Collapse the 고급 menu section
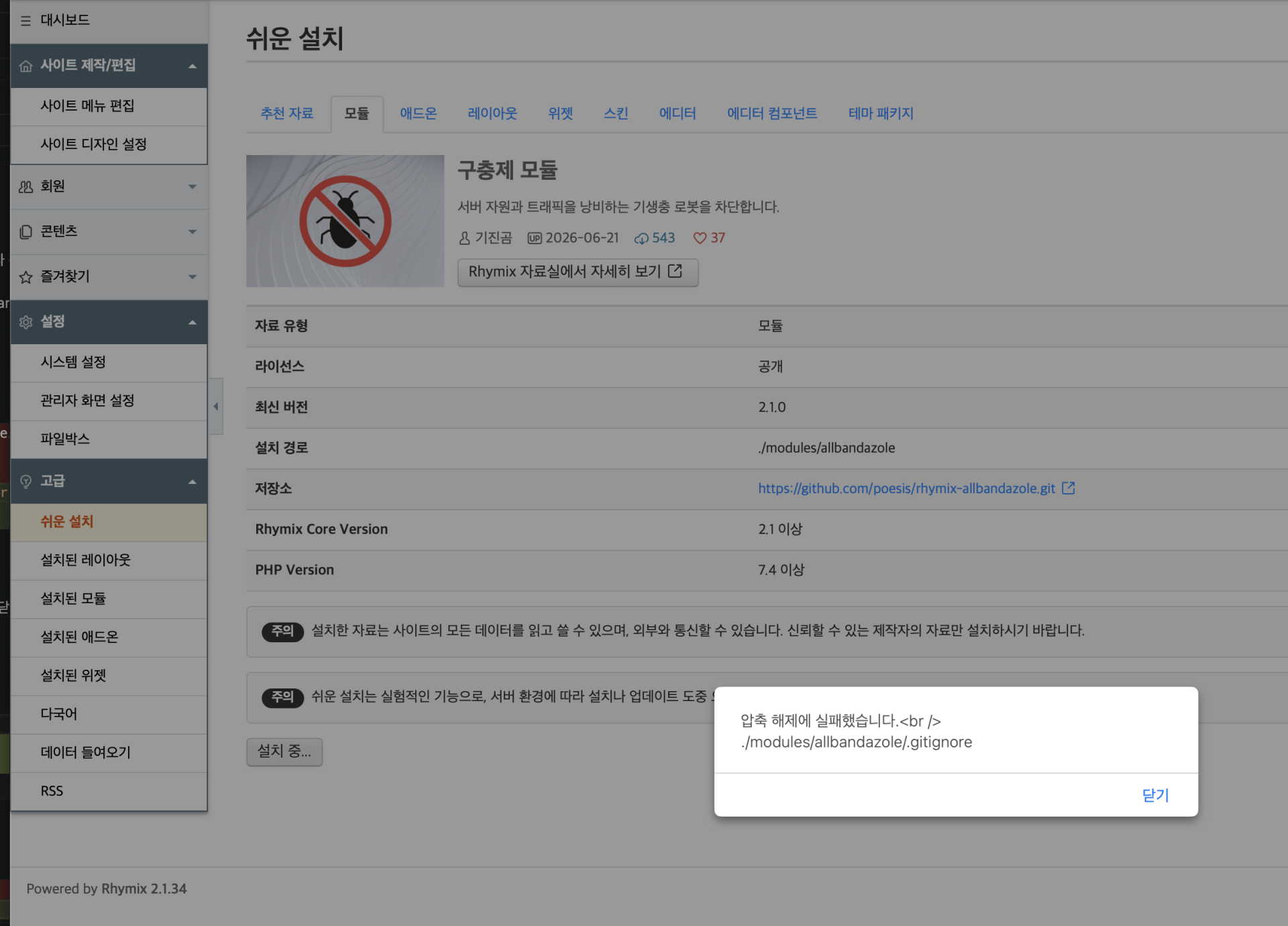 tap(193, 481)
